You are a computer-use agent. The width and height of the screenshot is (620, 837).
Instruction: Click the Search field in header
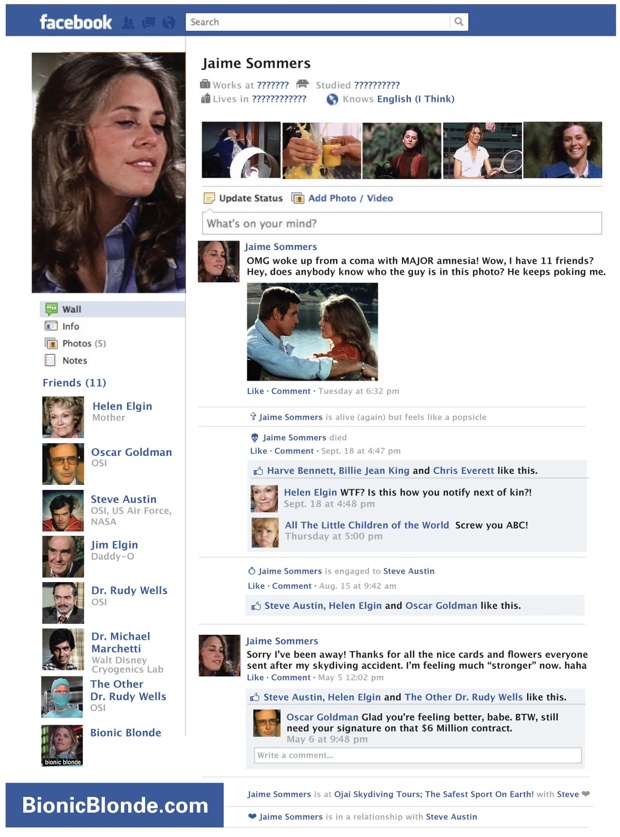(x=318, y=22)
